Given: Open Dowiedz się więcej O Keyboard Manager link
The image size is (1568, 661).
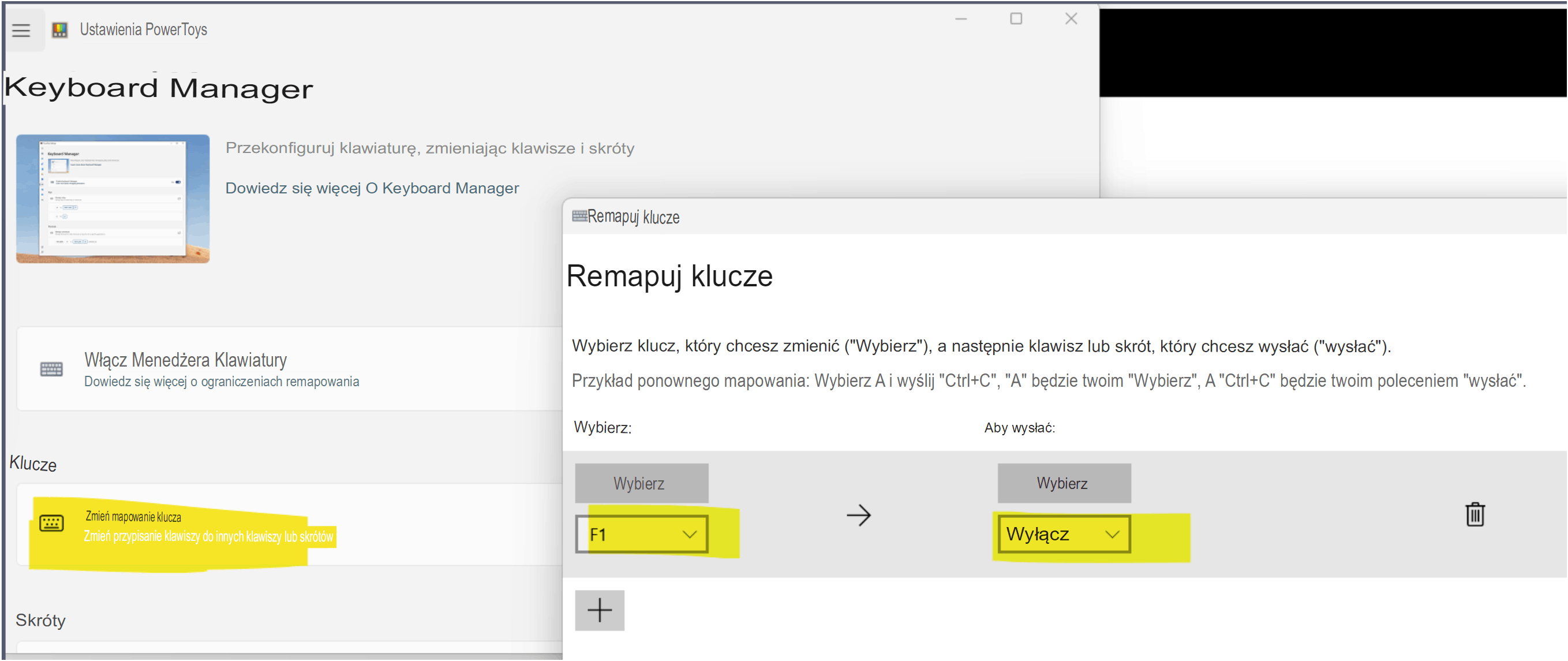Looking at the screenshot, I should (x=372, y=188).
